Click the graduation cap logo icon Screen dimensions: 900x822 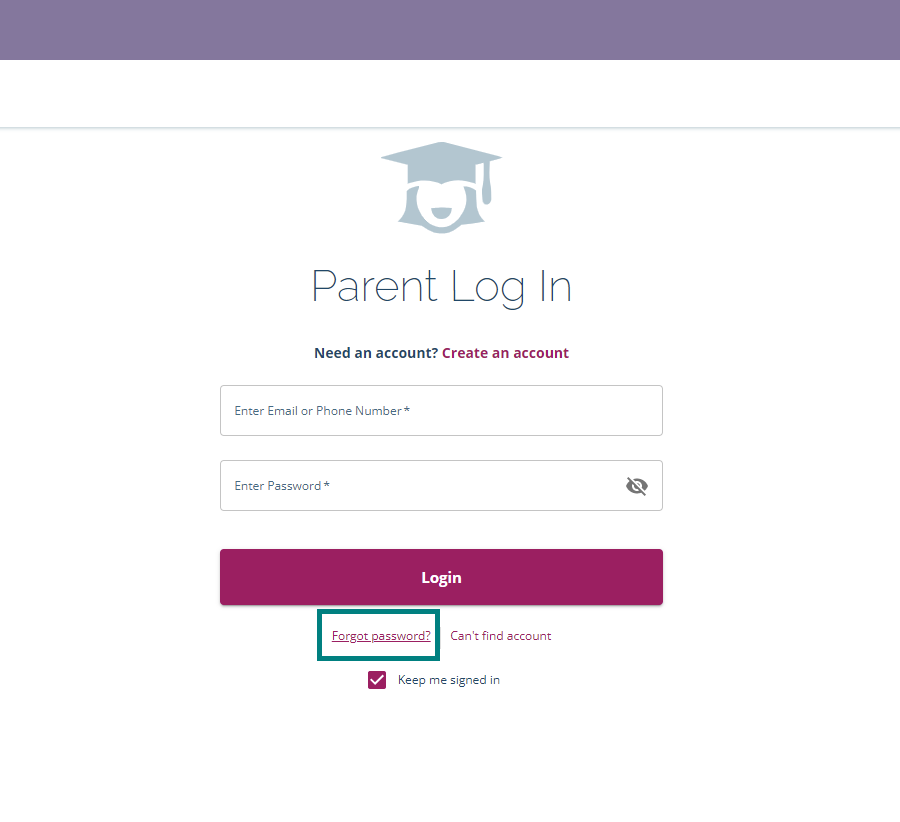441,185
